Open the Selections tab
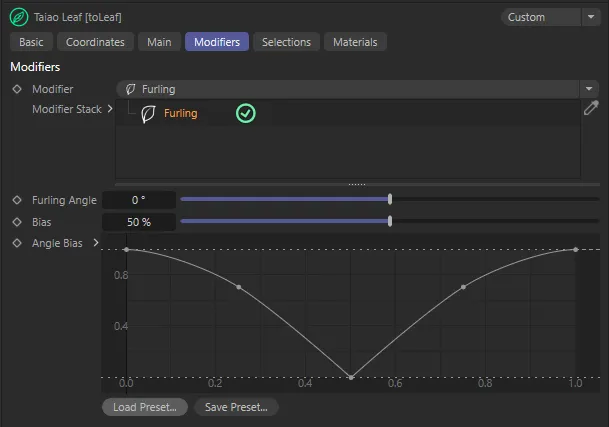This screenshot has width=609, height=427. click(286, 42)
